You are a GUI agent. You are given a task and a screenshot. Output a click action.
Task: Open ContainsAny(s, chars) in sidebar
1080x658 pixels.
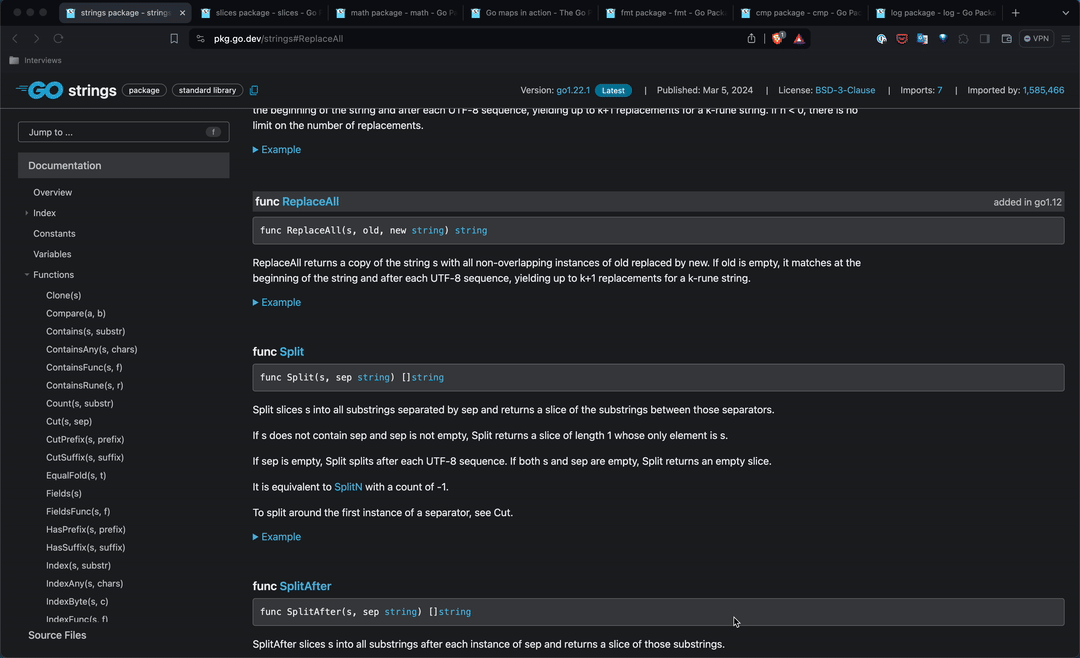pyautogui.click(x=92, y=349)
